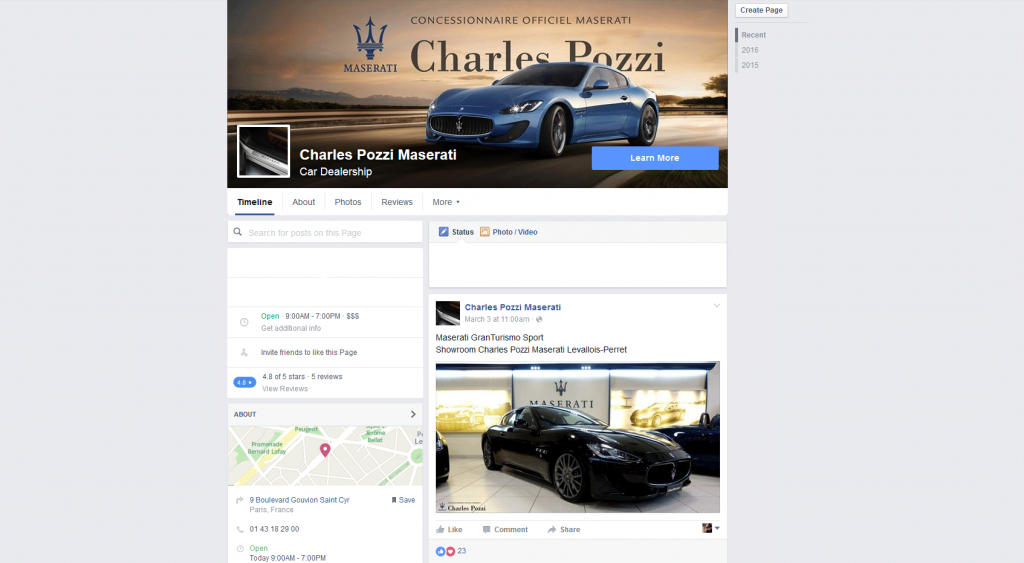This screenshot has height=563, width=1024.
Task: Open the March 3 at 11:00am timestamp
Action: (x=497, y=319)
